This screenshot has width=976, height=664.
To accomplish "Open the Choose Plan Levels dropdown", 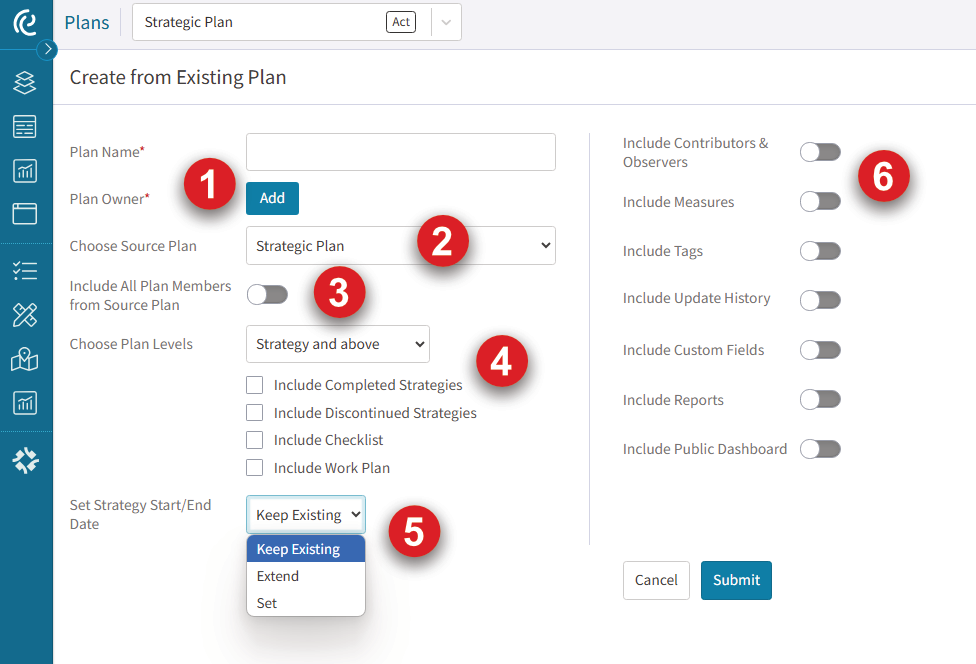I will [x=337, y=343].
